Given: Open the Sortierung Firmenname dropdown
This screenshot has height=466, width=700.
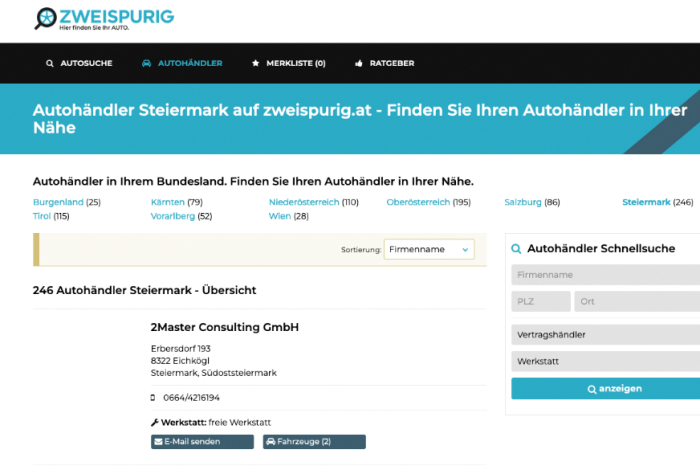Looking at the screenshot, I should coord(429,250).
